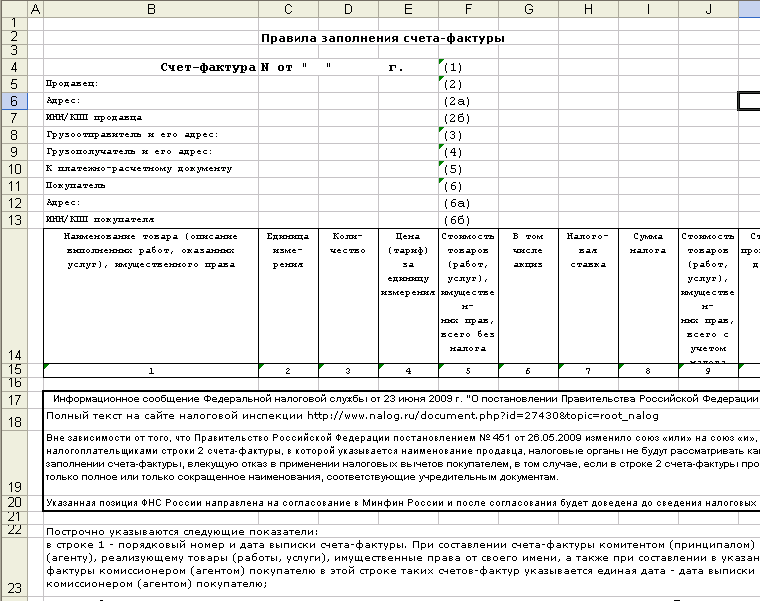This screenshot has height=601, width=760.
Task: Click 'Сумма налога' header cell
Action: pos(649,296)
